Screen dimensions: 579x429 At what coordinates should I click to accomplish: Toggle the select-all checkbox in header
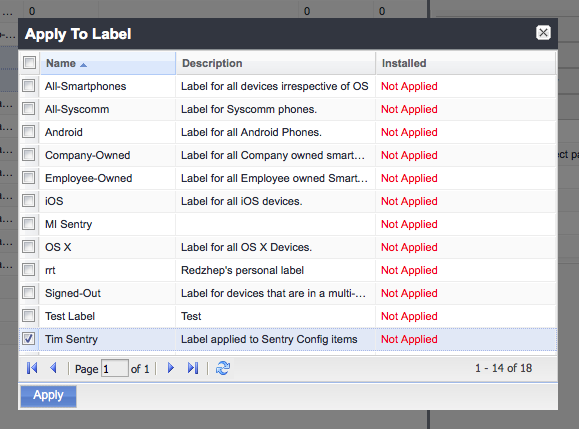point(29,63)
